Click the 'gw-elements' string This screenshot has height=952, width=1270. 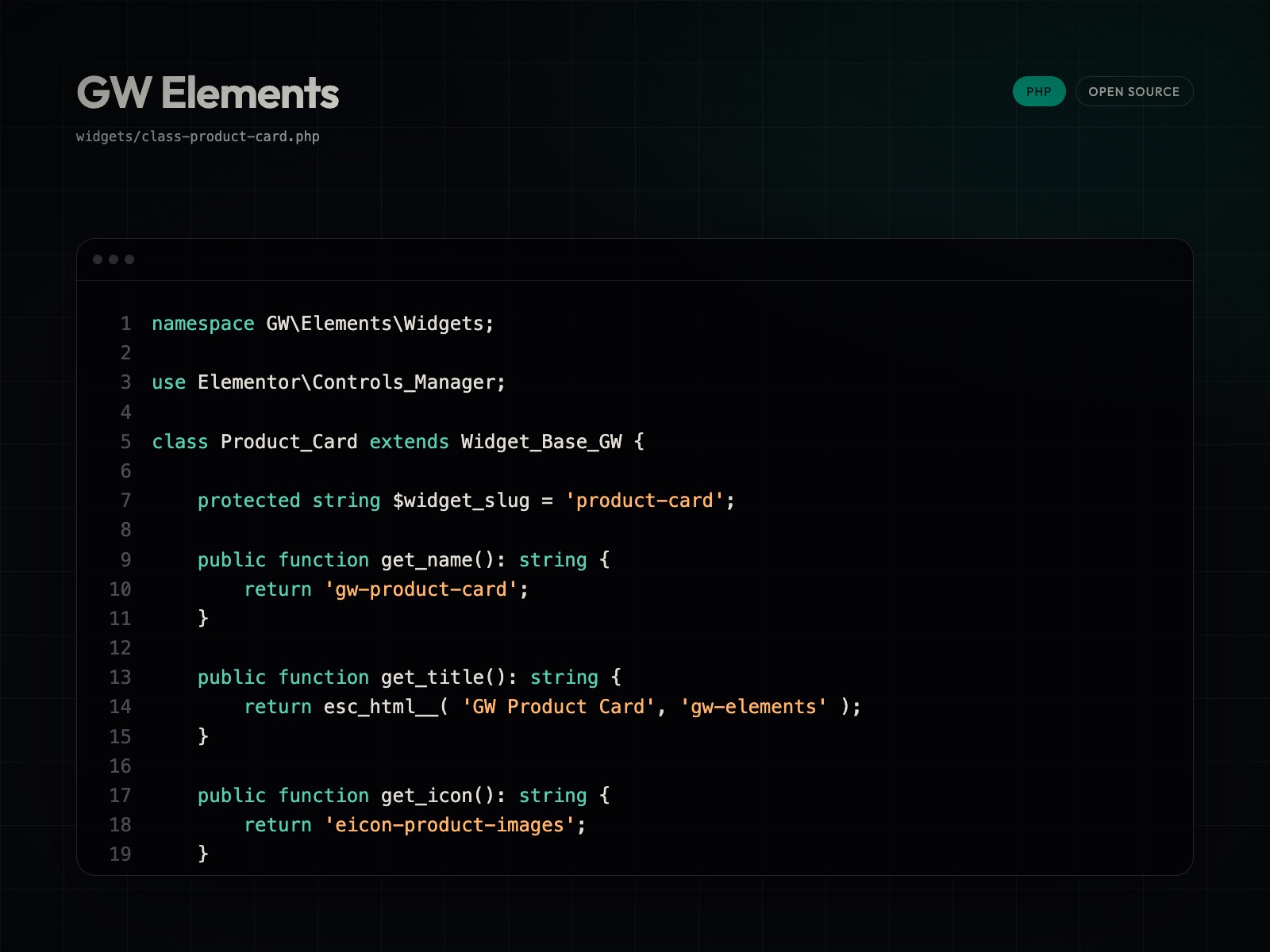(x=753, y=707)
